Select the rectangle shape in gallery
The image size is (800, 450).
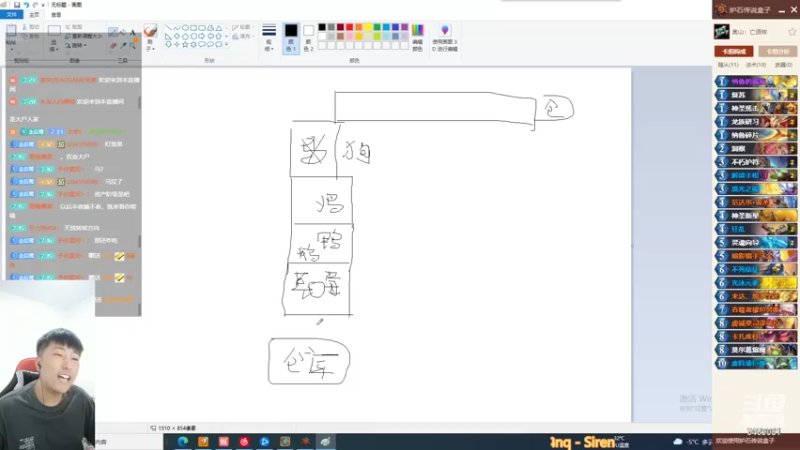(x=193, y=28)
